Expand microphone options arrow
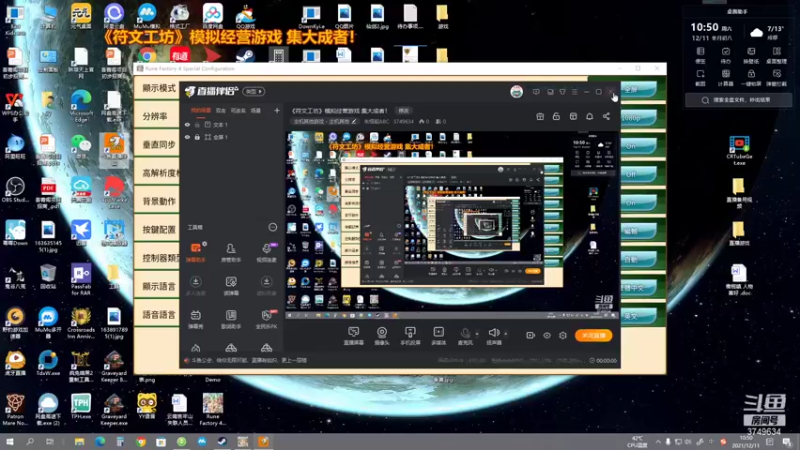The image size is (800, 450). (x=477, y=334)
